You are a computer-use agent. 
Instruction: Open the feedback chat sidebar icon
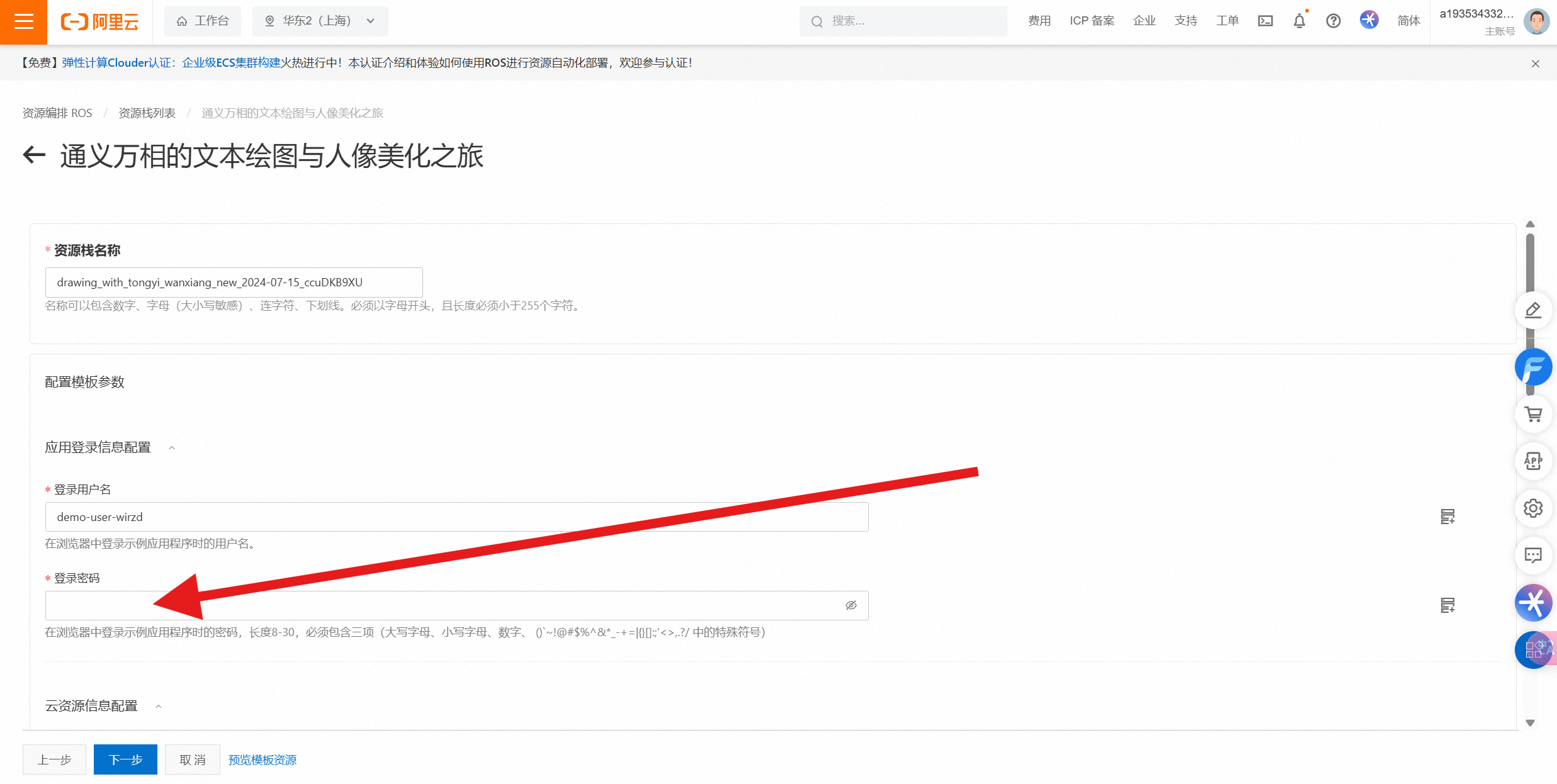click(1533, 555)
